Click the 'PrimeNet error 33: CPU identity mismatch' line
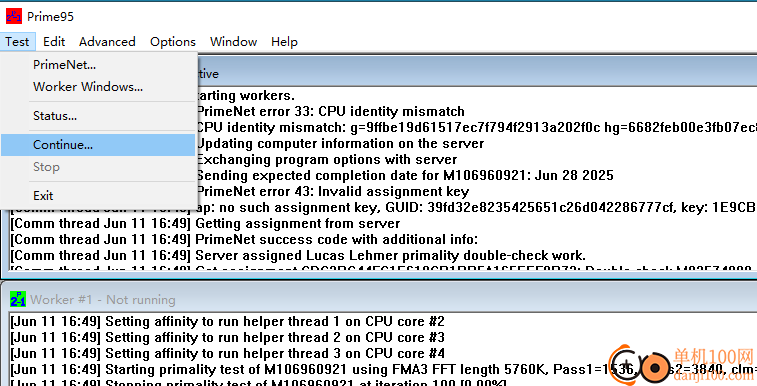The image size is (757, 386). point(331,111)
